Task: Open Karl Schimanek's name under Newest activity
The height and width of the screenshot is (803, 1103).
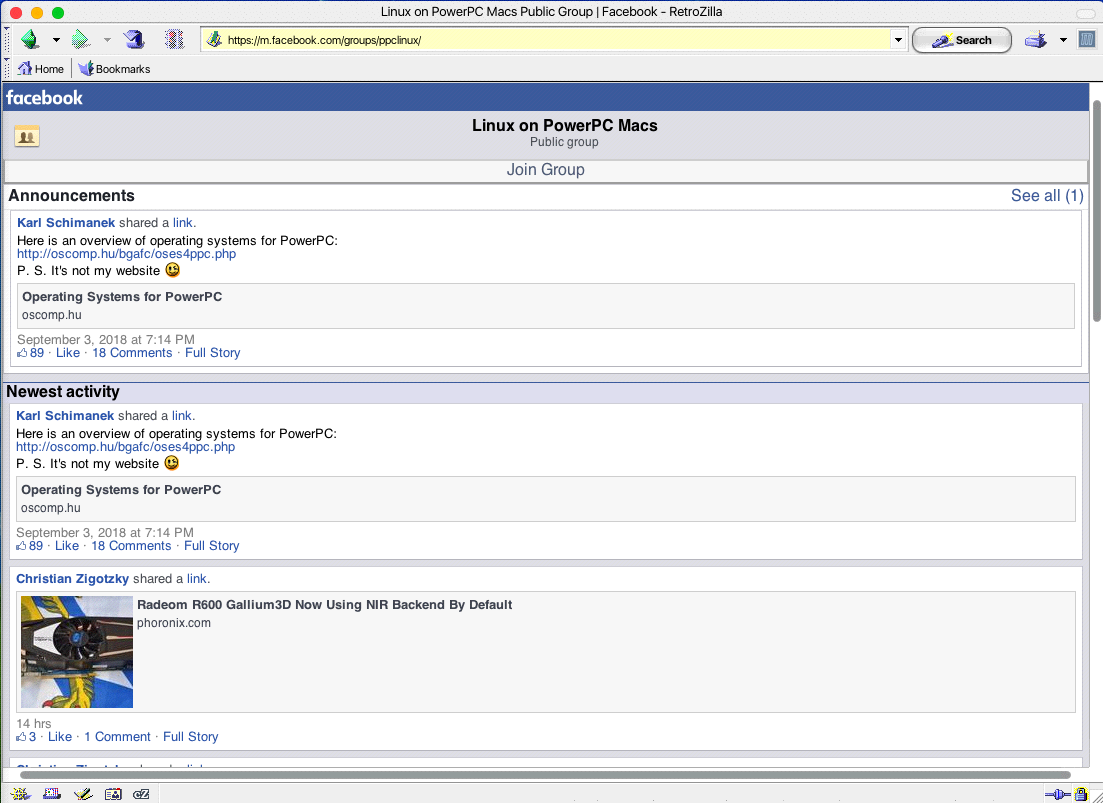Action: pos(65,416)
